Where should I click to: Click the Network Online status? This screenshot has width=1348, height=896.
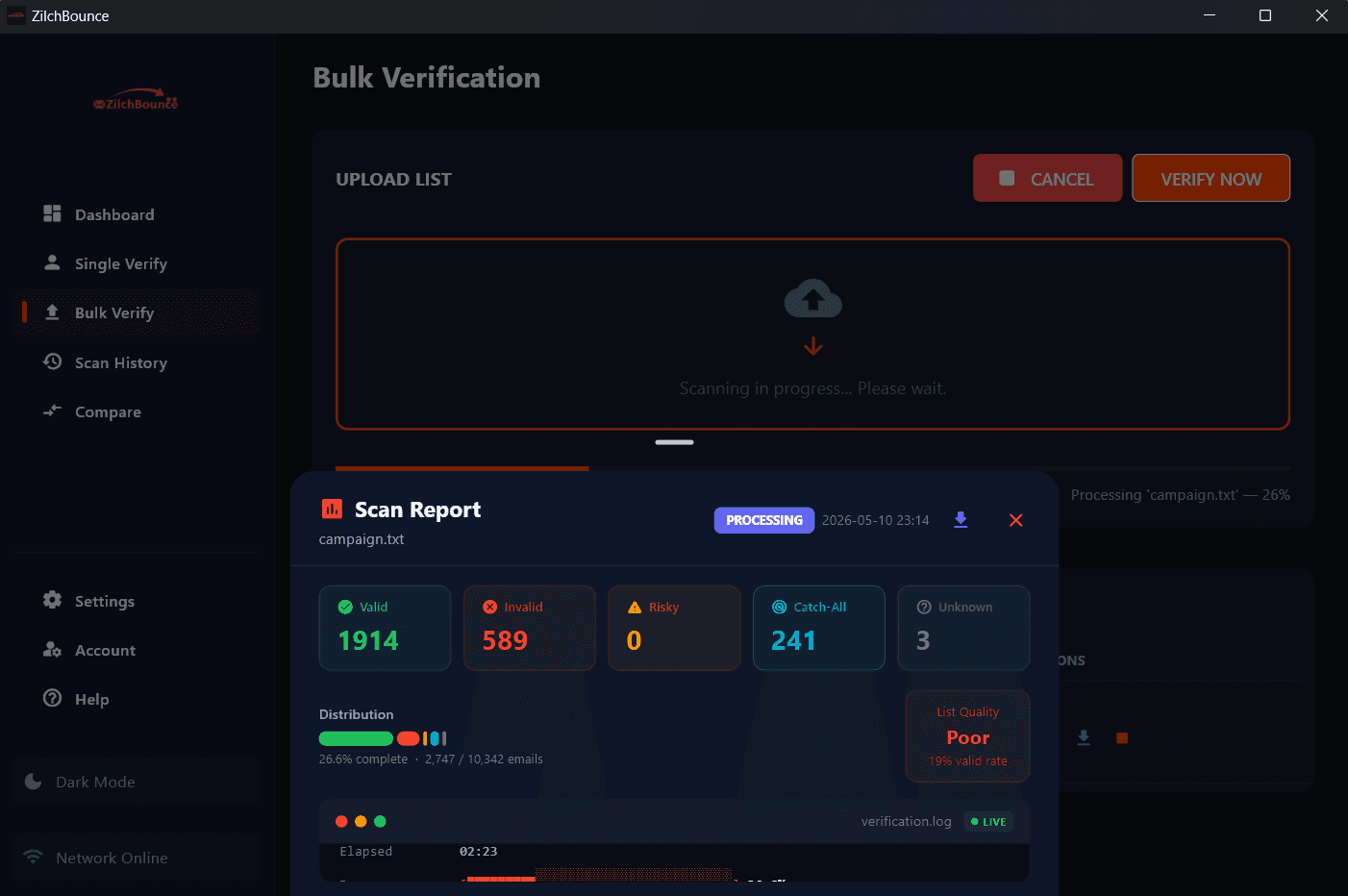pos(137,858)
